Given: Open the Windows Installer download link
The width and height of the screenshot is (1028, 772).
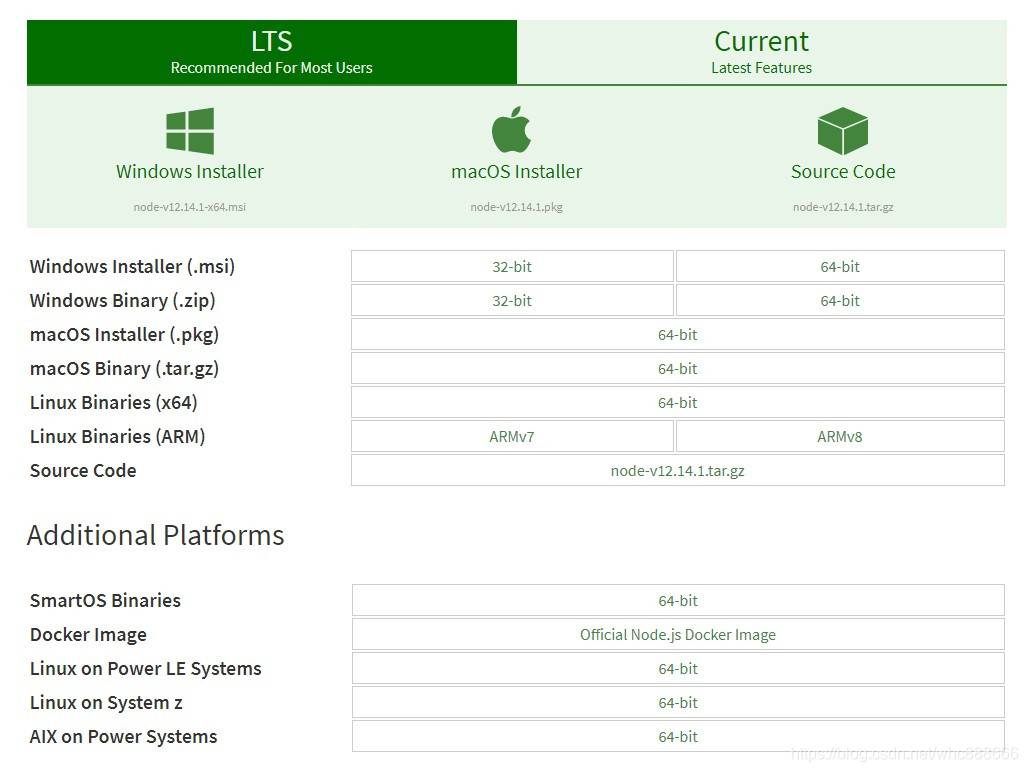Looking at the screenshot, I should 189,172.
